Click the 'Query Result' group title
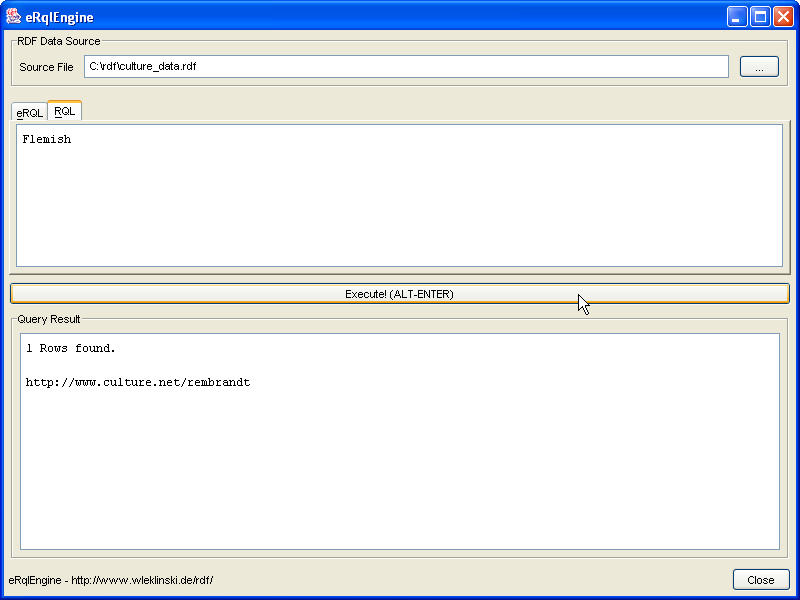800x600 pixels. [x=49, y=319]
